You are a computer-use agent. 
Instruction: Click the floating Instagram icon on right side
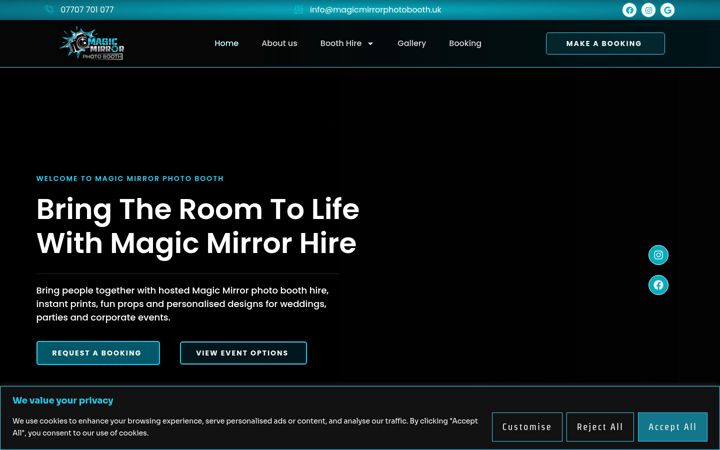click(x=658, y=255)
